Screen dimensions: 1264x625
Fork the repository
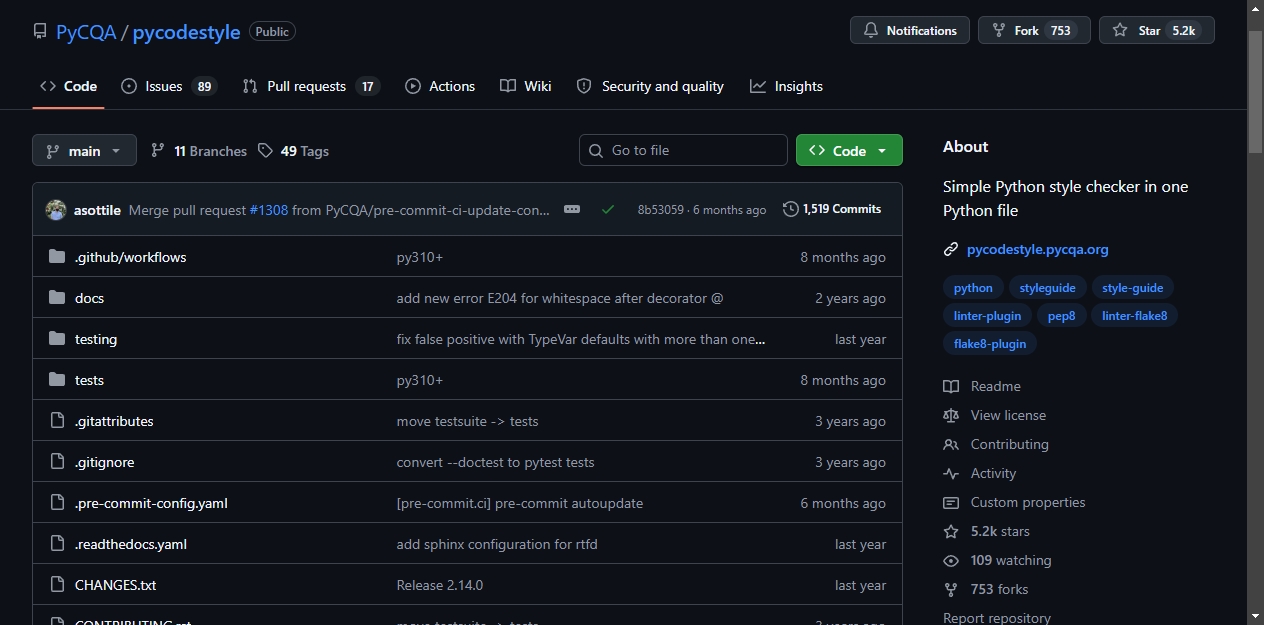point(1034,30)
